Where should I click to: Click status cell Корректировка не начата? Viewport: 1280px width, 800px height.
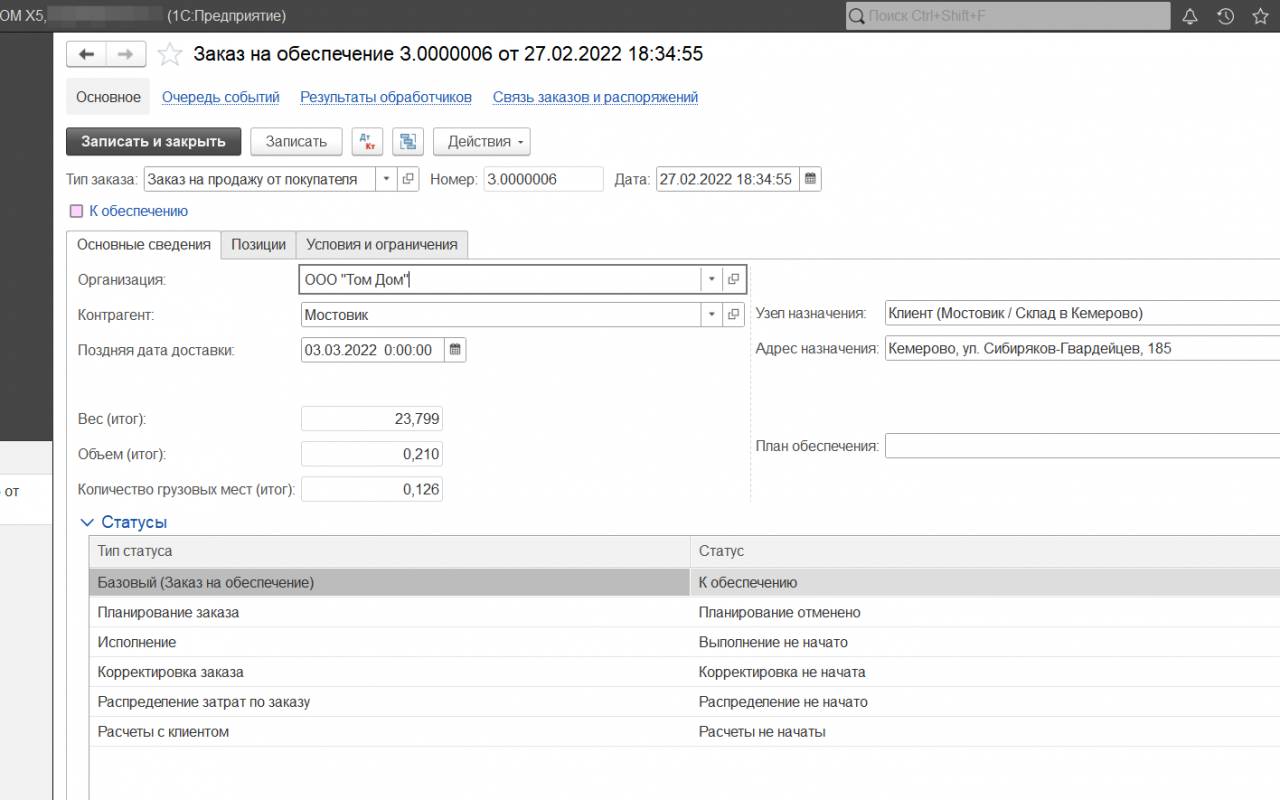(x=985, y=672)
